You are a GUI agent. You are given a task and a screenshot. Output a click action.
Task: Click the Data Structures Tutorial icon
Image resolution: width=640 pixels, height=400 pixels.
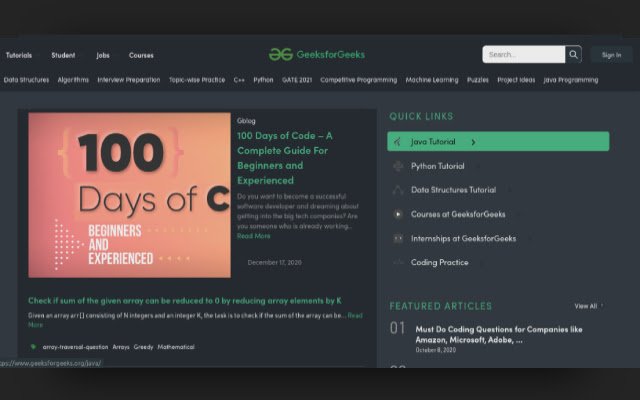398,190
